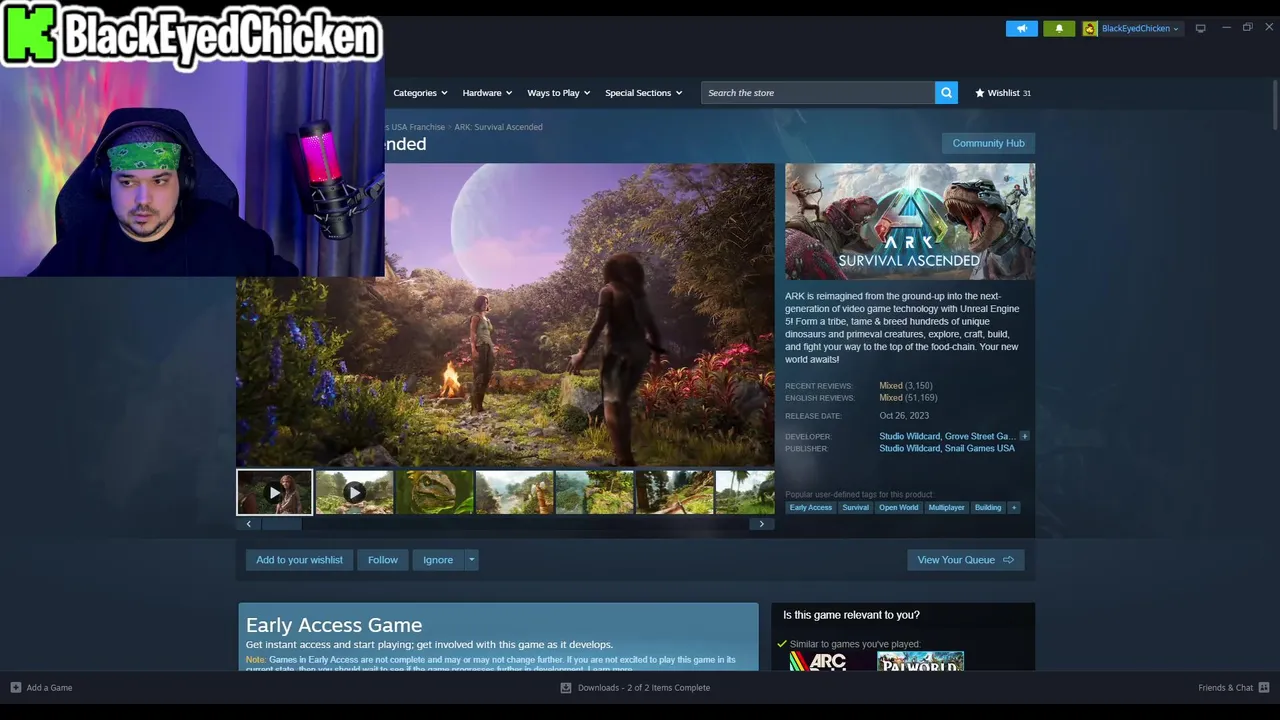The width and height of the screenshot is (1280, 720).
Task: Open Downloads status in bottom bar
Action: coord(635,688)
